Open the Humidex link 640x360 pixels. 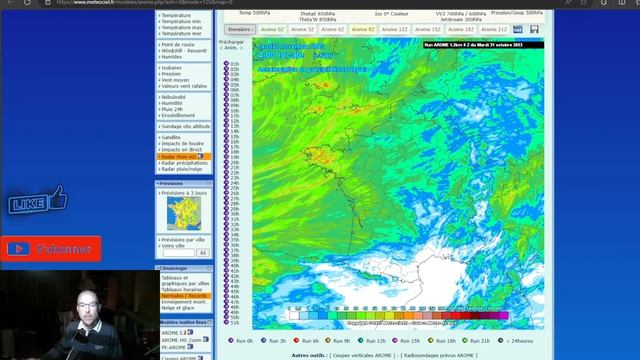(171, 57)
